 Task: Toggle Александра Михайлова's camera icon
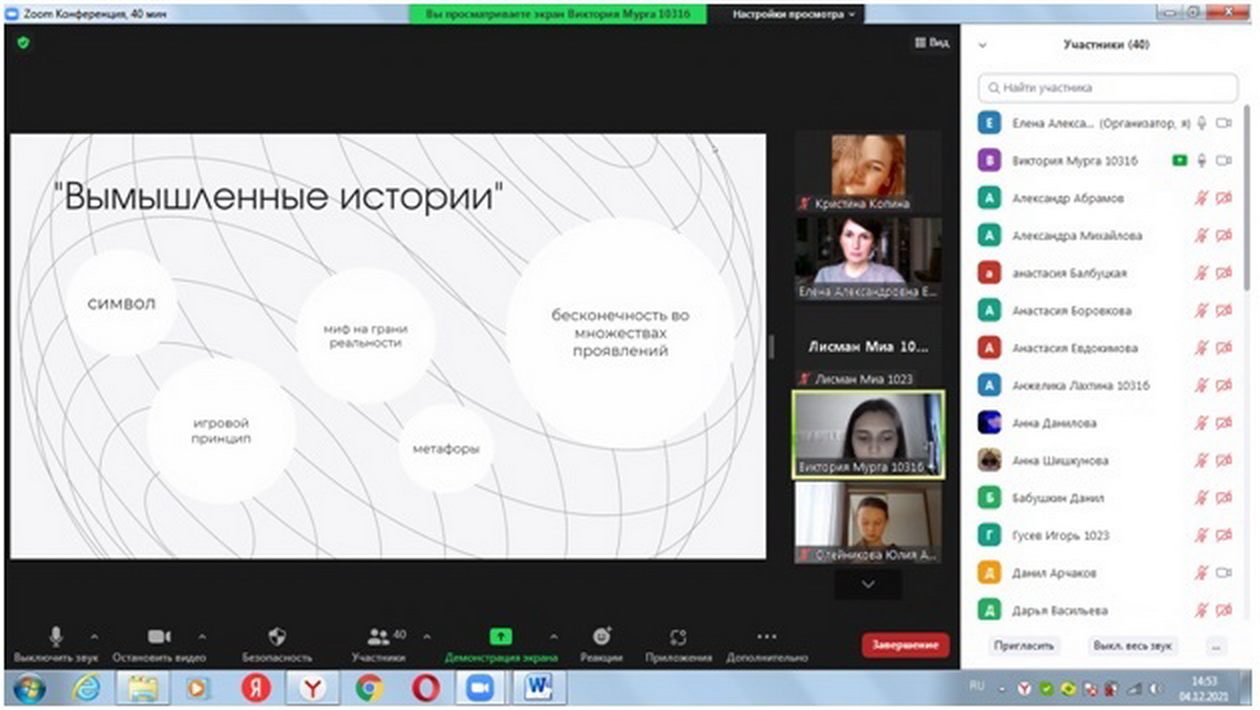pyautogui.click(x=1224, y=236)
